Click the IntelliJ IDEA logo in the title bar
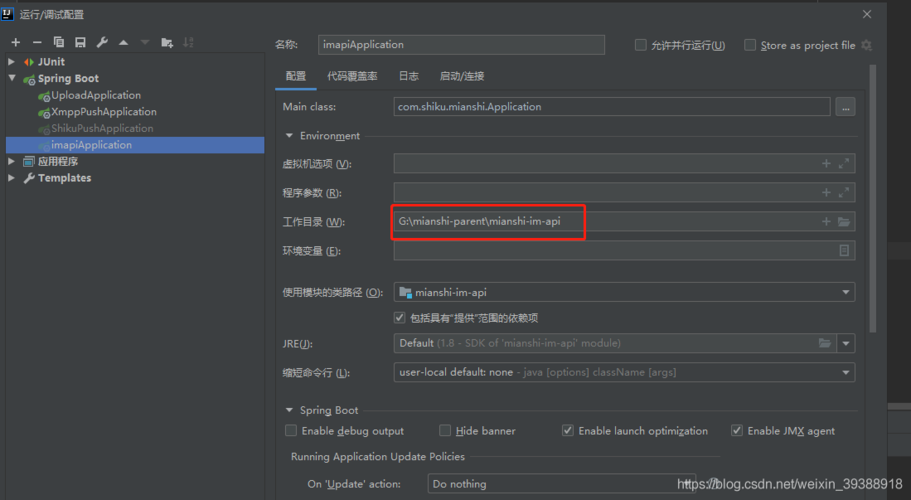 (7, 15)
